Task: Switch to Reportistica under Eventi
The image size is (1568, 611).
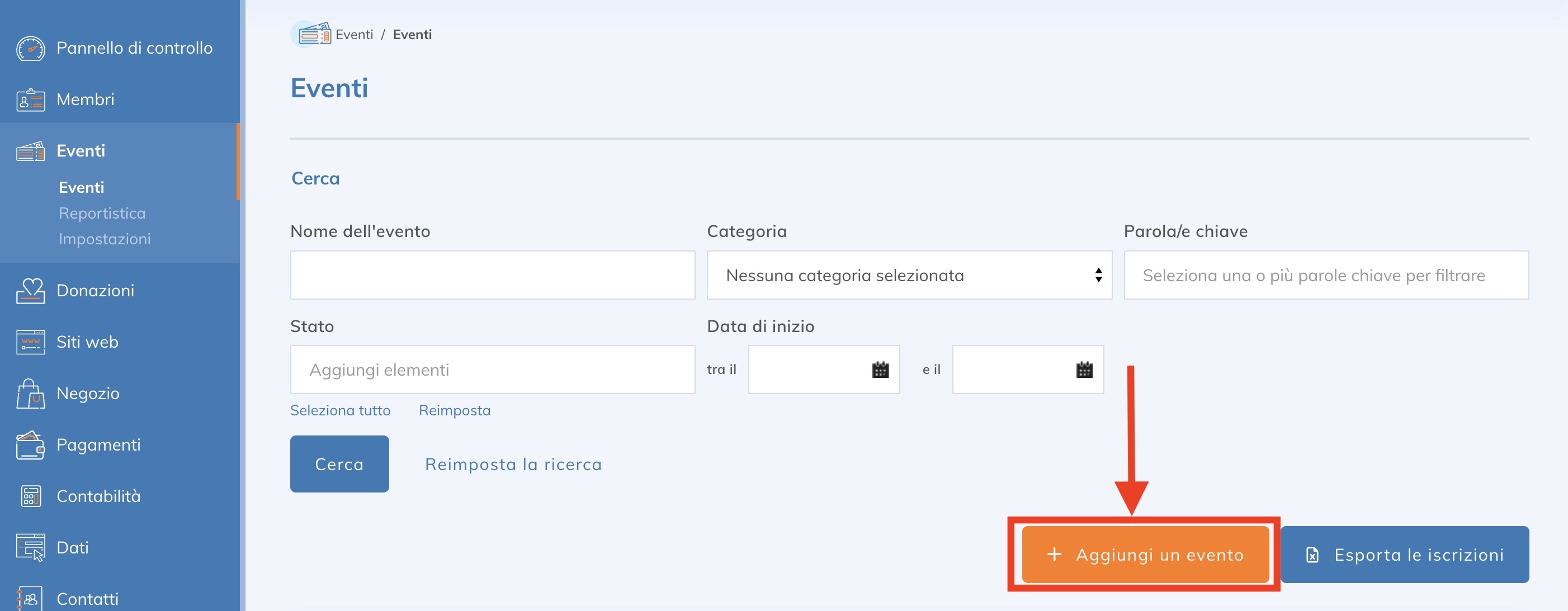Action: (102, 213)
